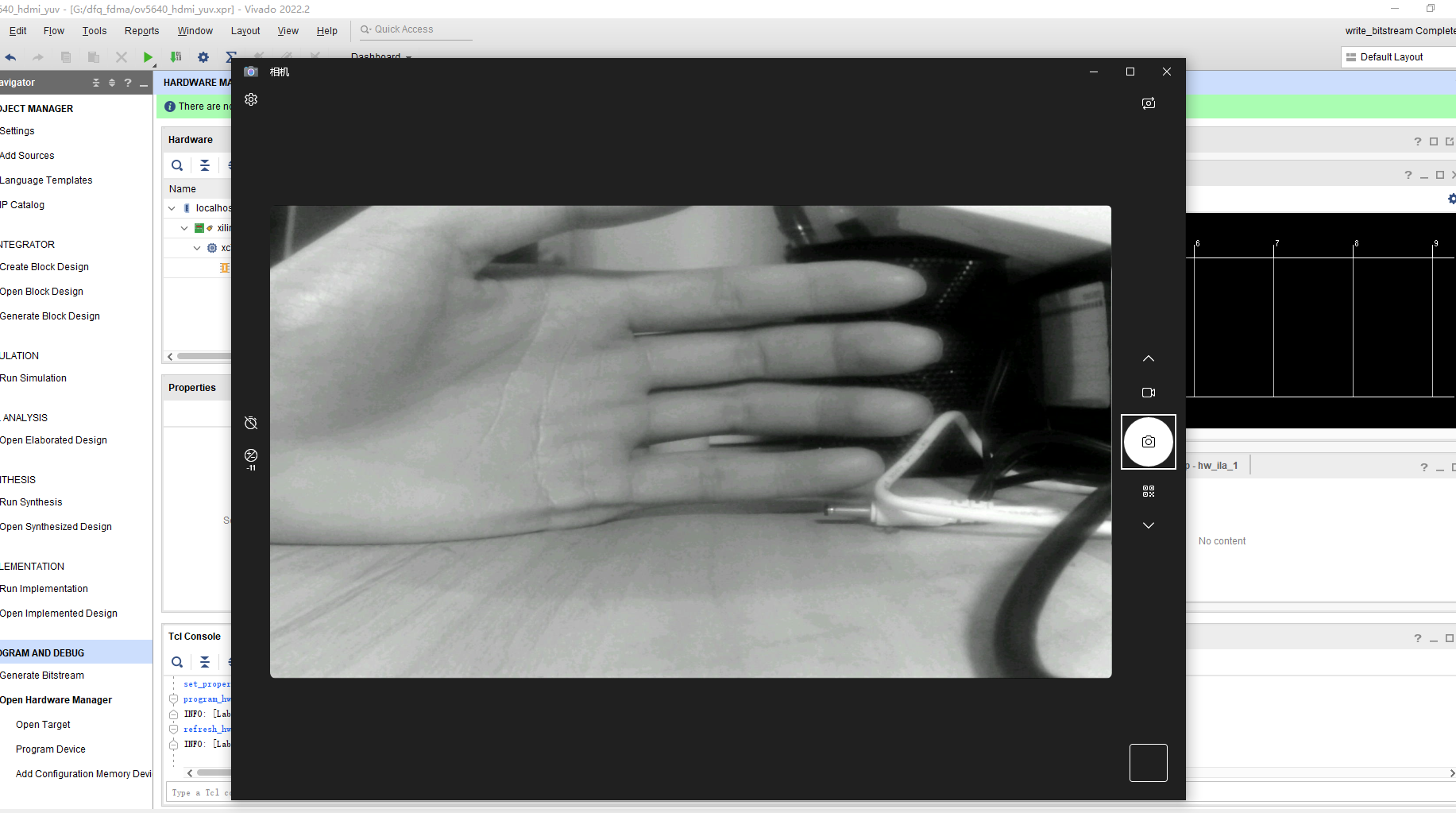This screenshot has width=1456, height=813.
Task: Click Run Implementation
Action: click(44, 589)
